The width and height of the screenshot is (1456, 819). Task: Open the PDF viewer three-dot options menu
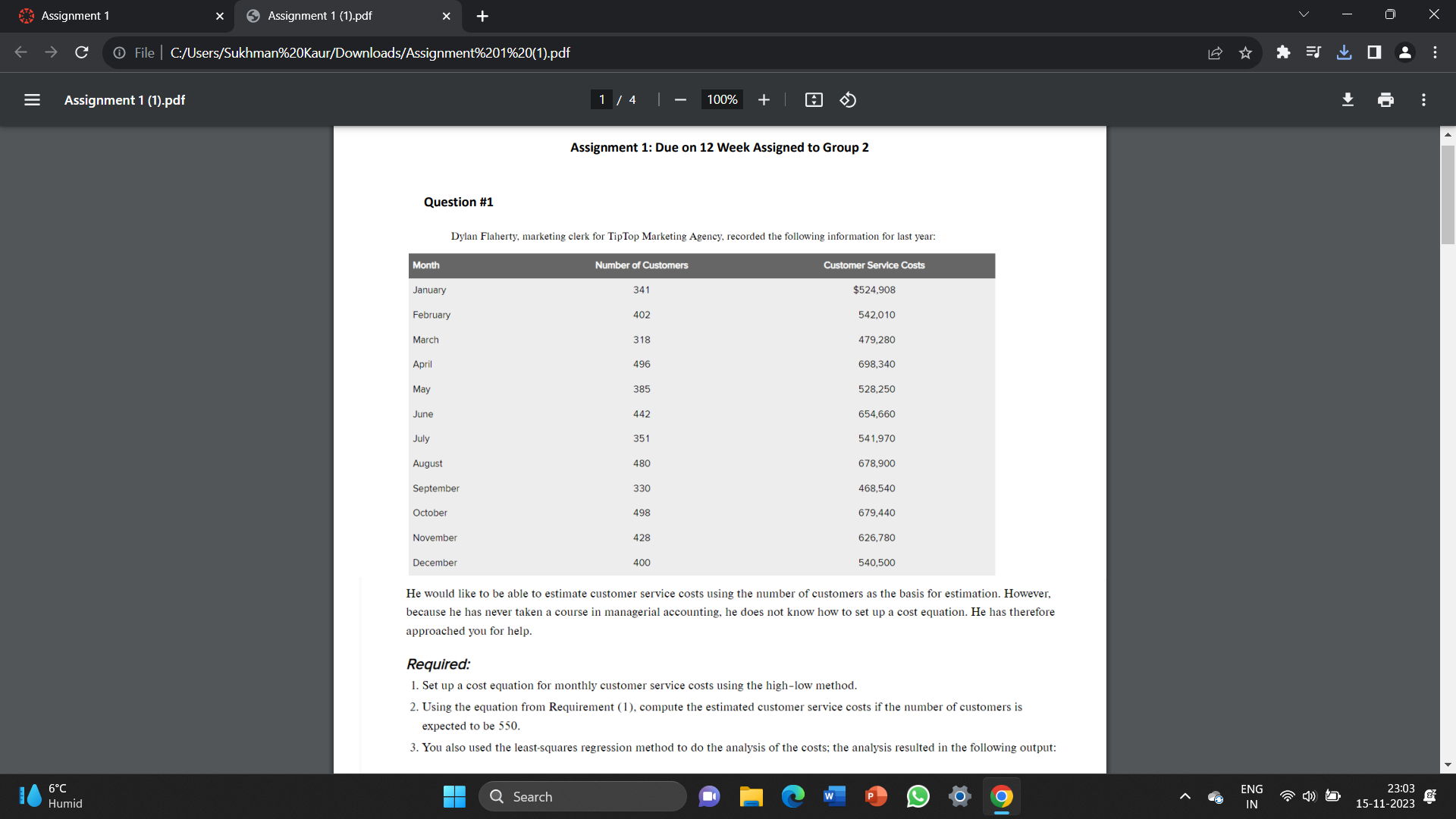point(1423,99)
